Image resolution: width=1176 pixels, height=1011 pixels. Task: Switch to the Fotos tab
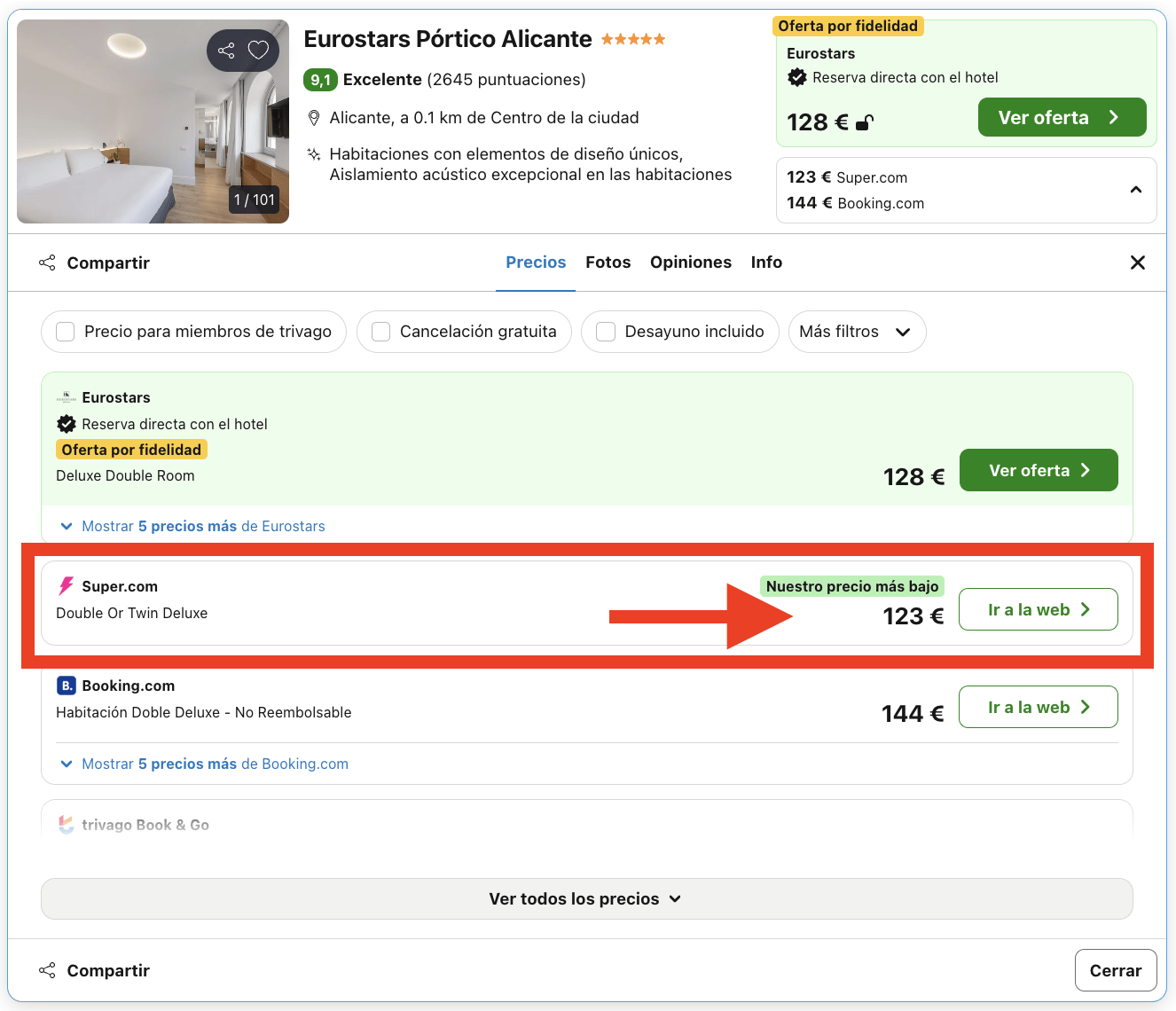point(608,262)
